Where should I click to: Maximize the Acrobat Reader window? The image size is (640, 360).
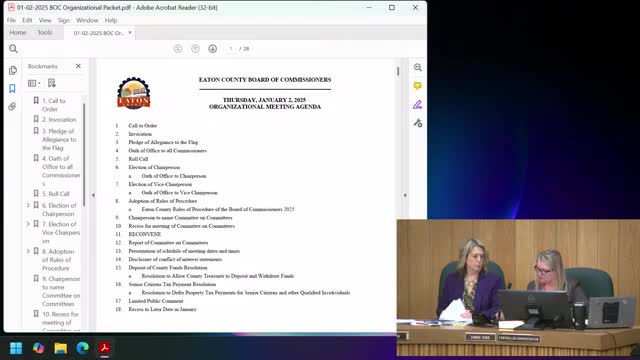click(x=392, y=7)
